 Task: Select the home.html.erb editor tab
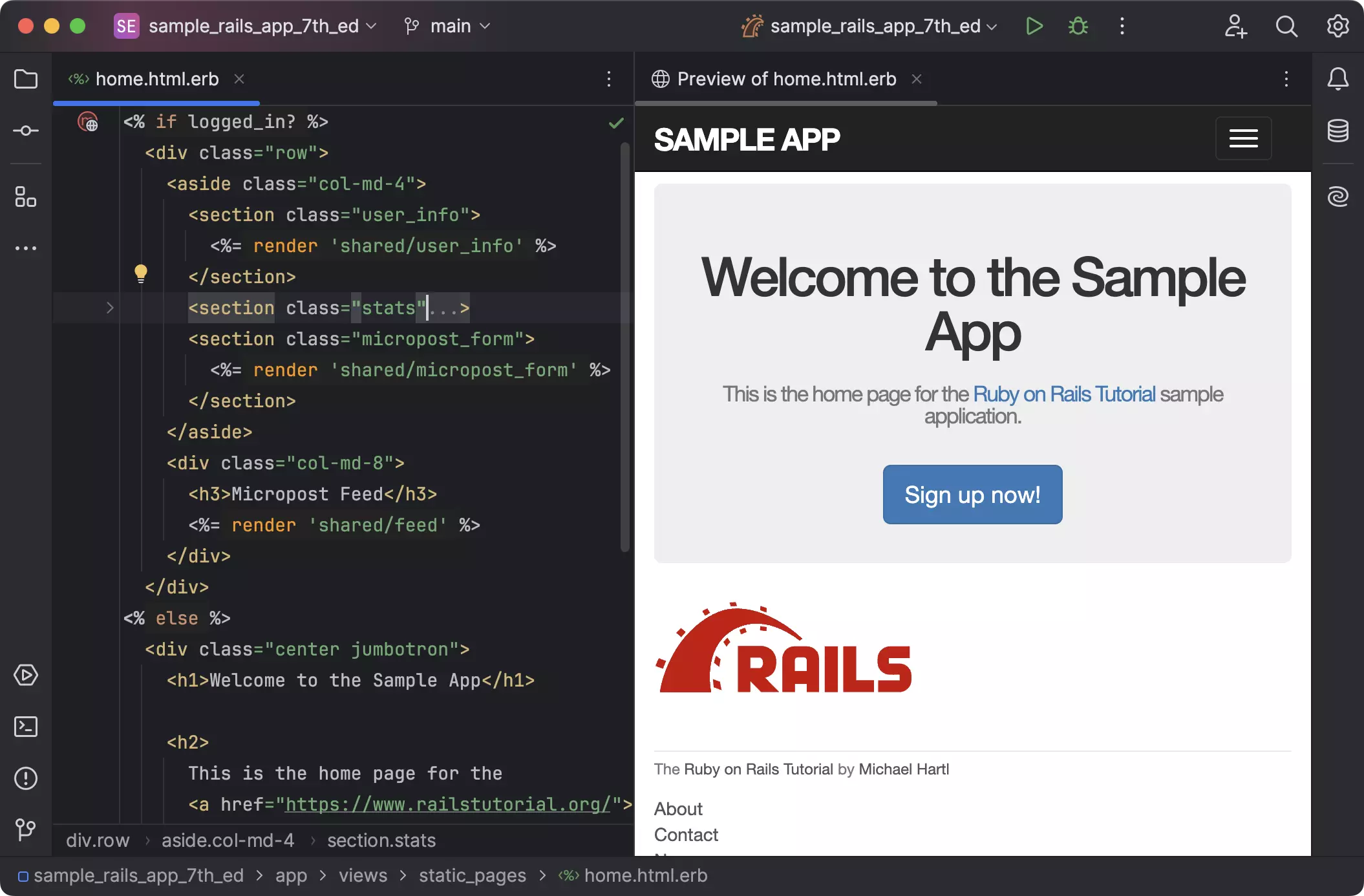click(x=156, y=79)
